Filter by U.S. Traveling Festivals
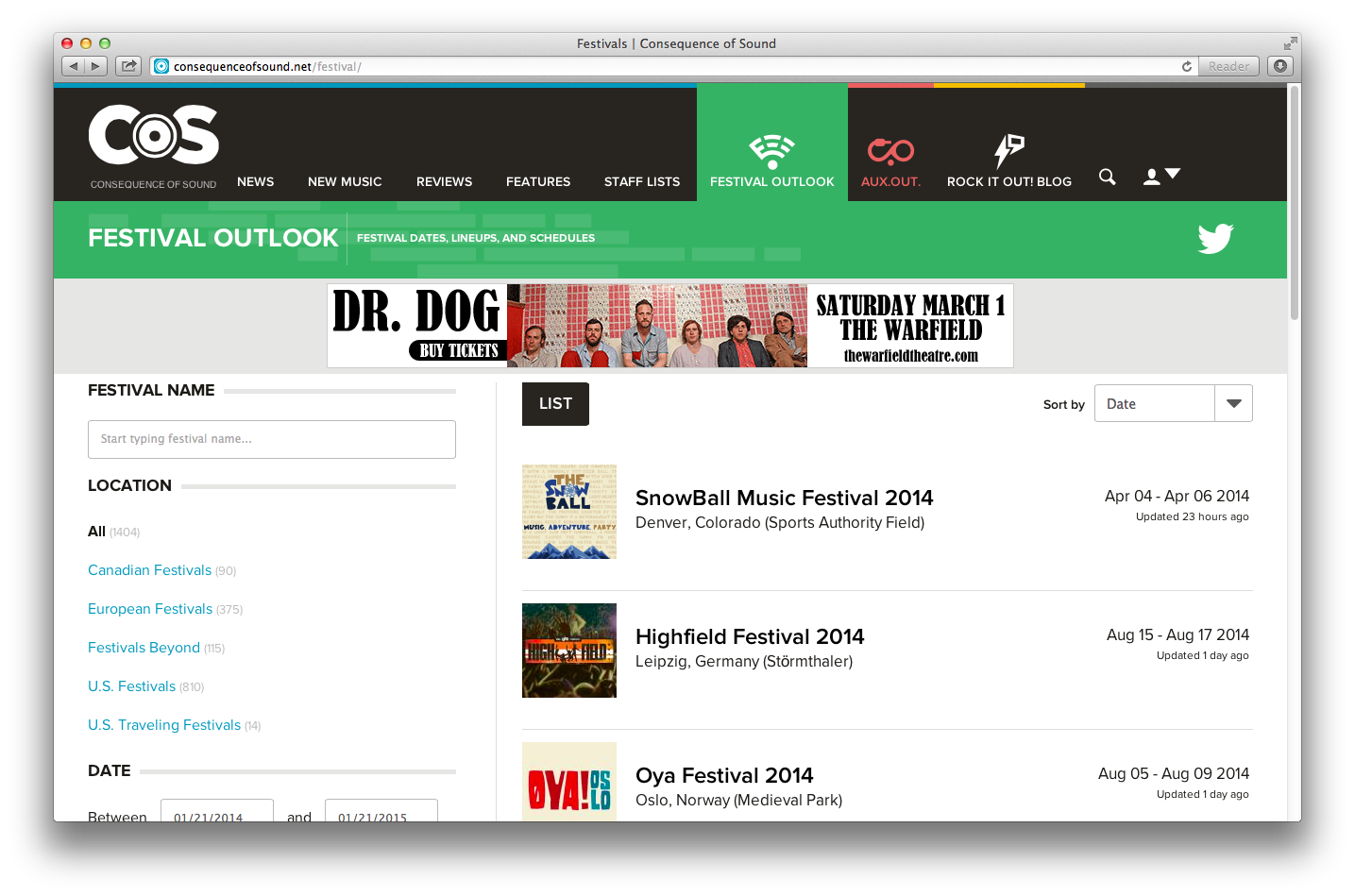 [164, 725]
